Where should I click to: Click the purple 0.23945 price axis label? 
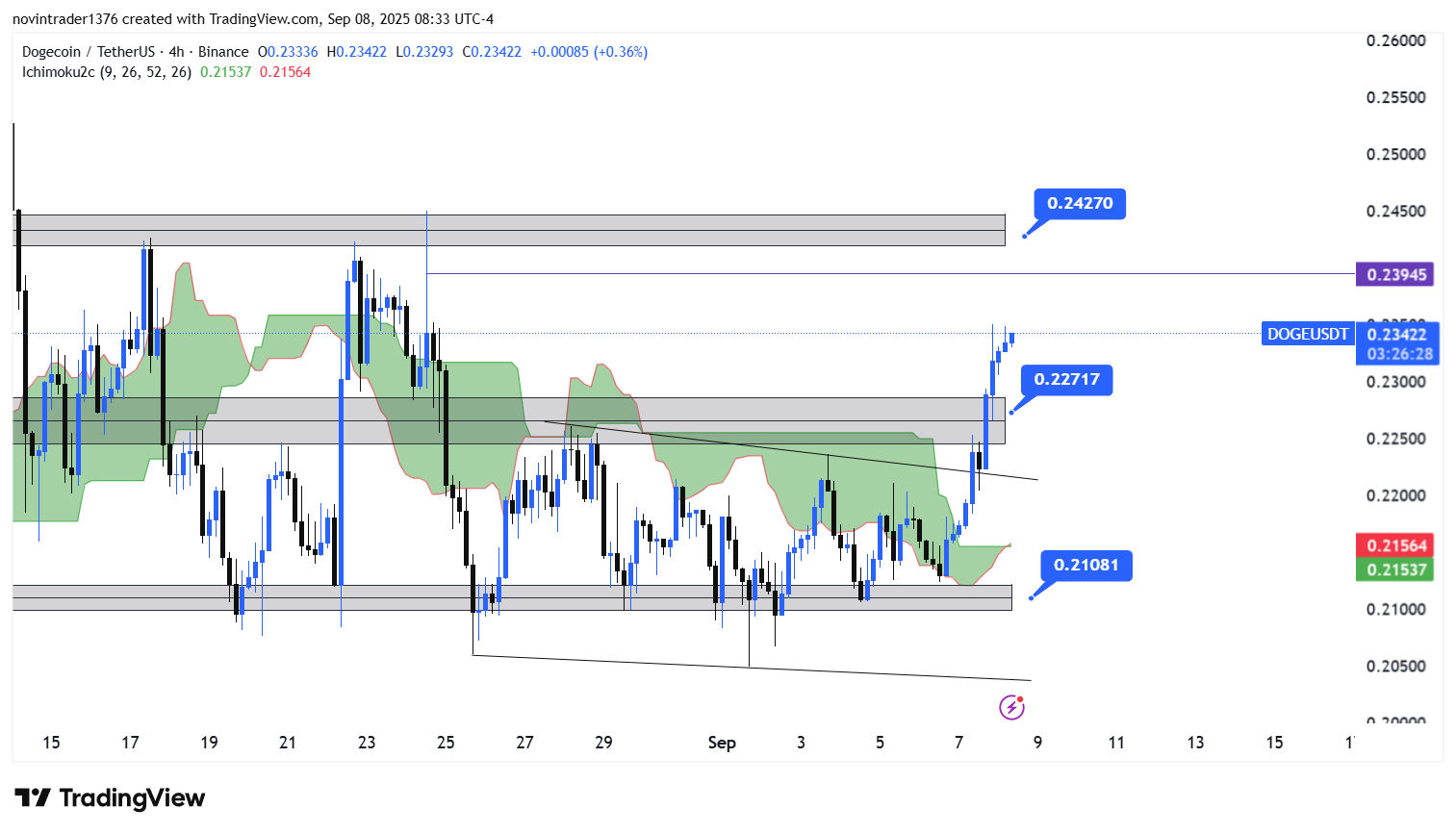[1395, 275]
